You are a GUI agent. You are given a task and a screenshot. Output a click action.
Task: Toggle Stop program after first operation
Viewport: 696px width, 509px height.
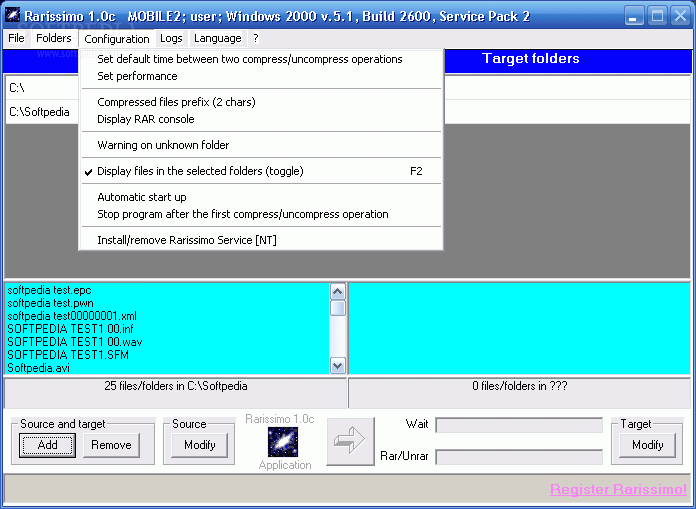point(261,214)
